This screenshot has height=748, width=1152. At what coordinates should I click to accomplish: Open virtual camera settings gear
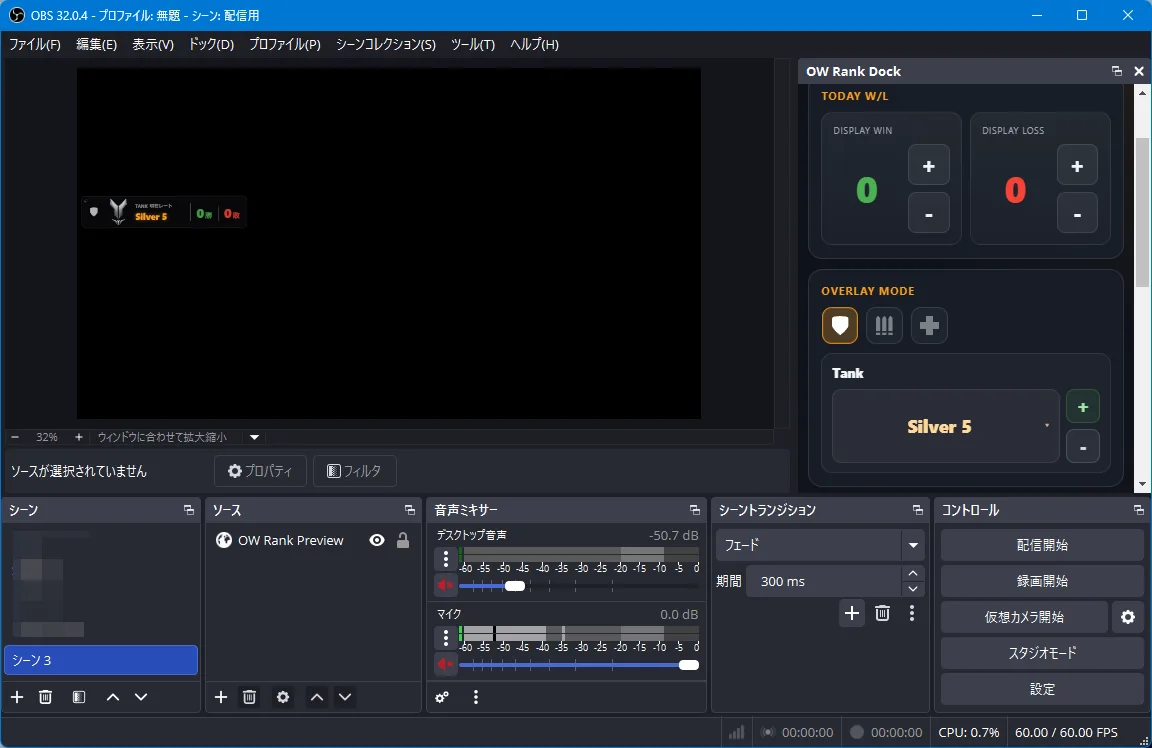coord(1128,617)
